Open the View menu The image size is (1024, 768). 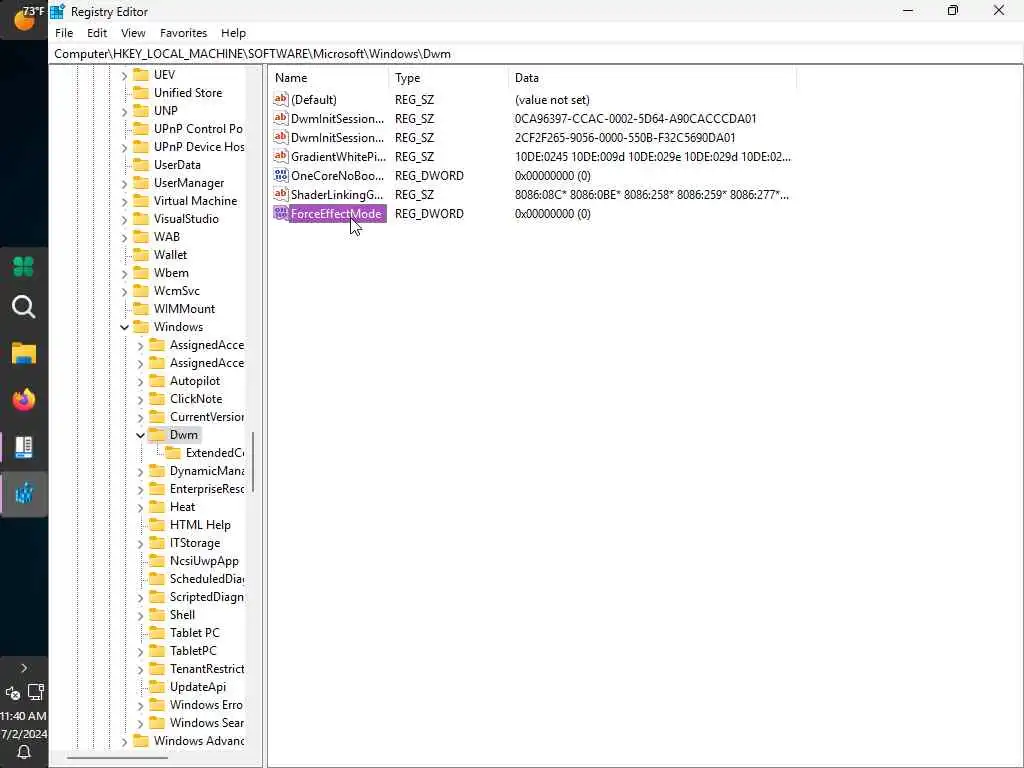133,33
